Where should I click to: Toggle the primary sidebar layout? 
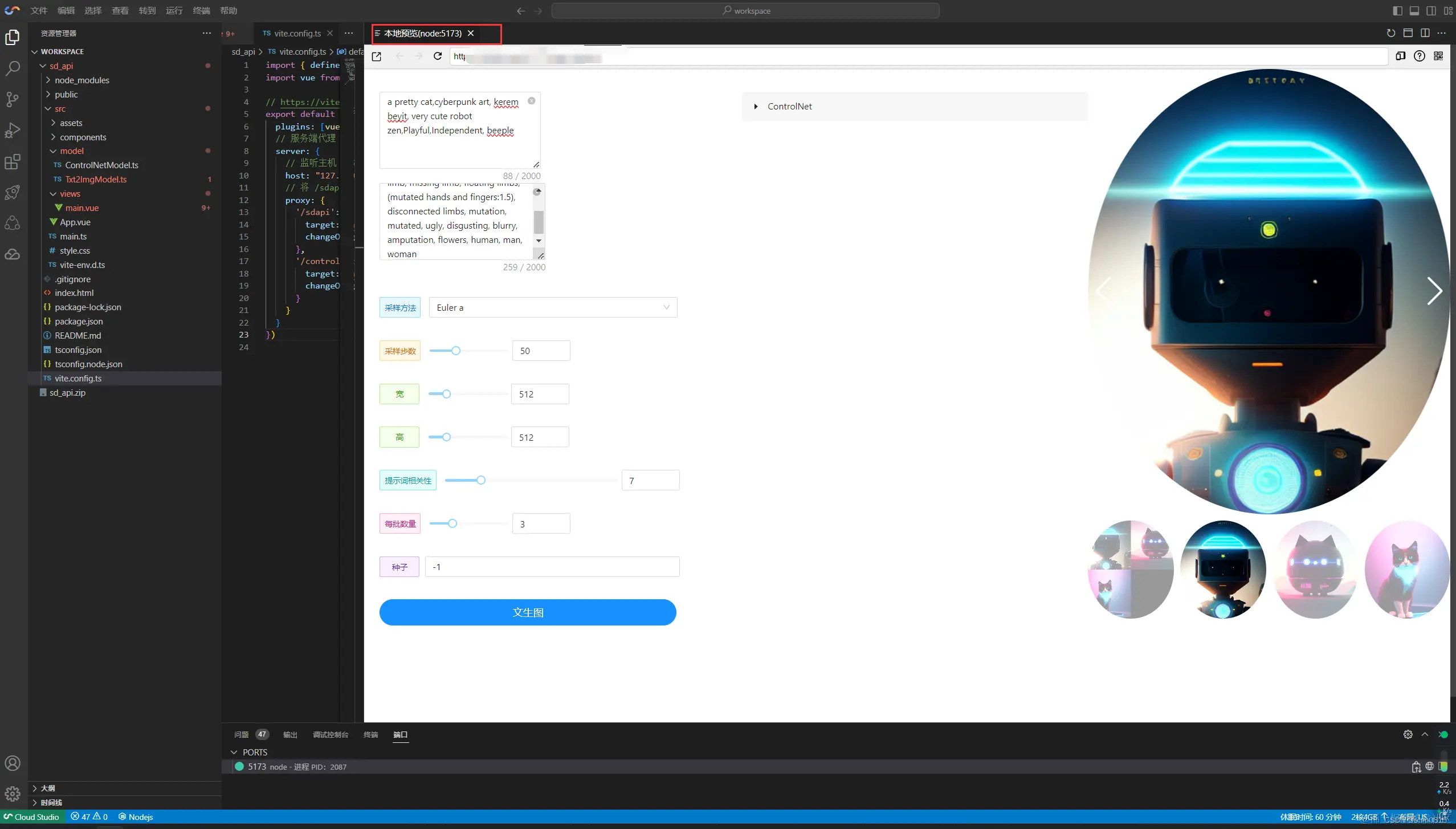point(1397,10)
